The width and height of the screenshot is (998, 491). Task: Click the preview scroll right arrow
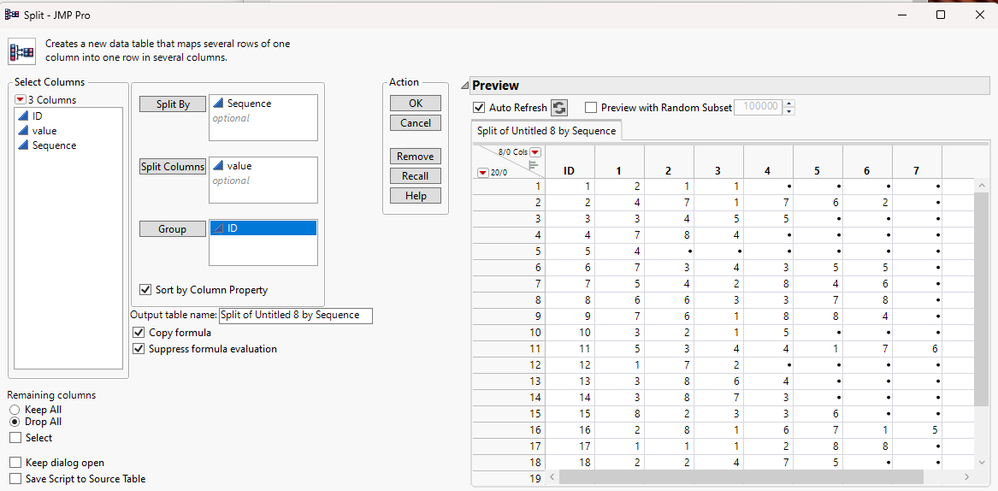pyautogui.click(x=967, y=476)
